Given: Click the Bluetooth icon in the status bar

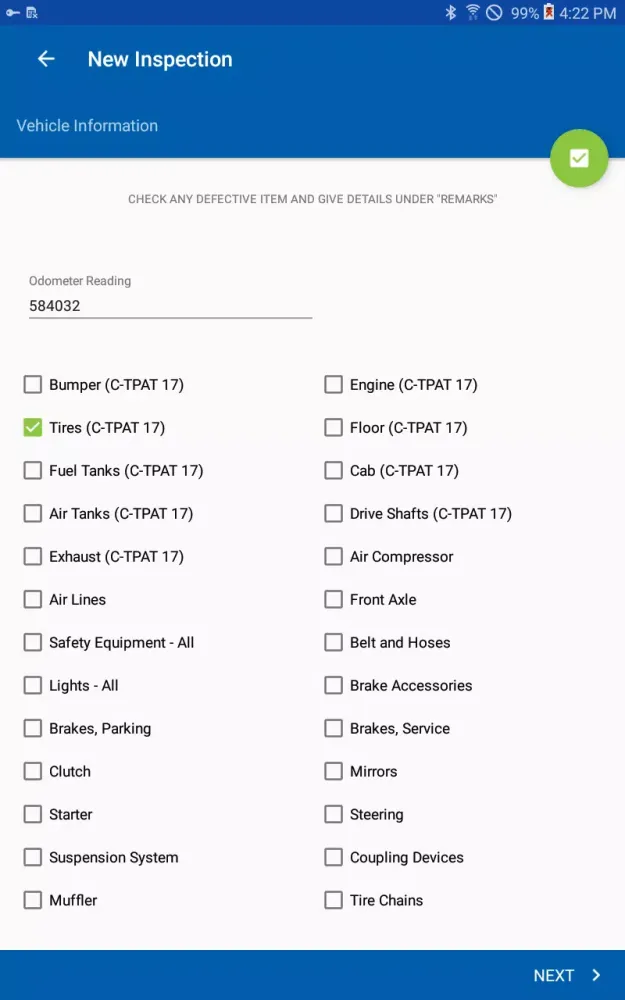Looking at the screenshot, I should [452, 13].
